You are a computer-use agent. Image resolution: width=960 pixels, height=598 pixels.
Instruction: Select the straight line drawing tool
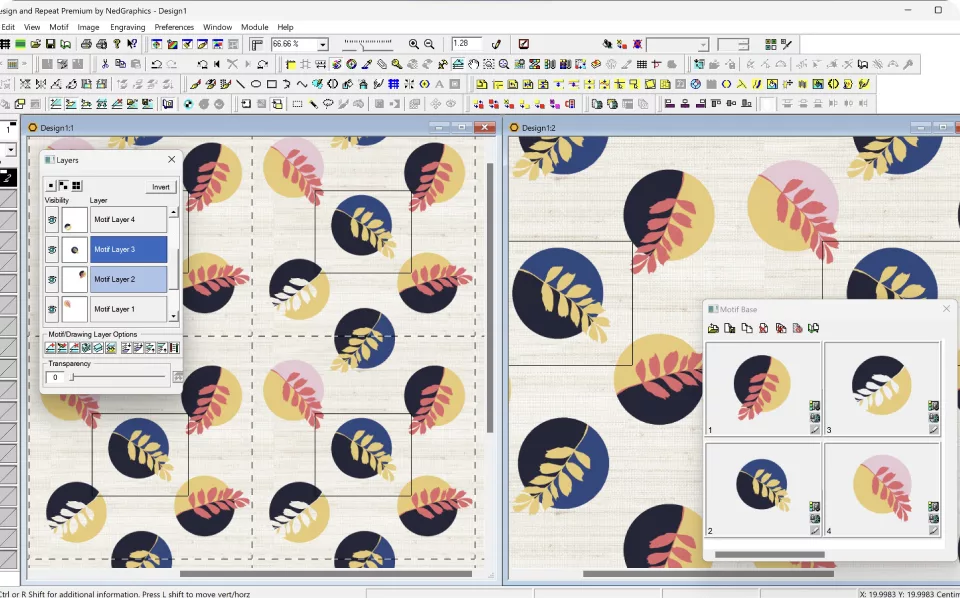240,84
